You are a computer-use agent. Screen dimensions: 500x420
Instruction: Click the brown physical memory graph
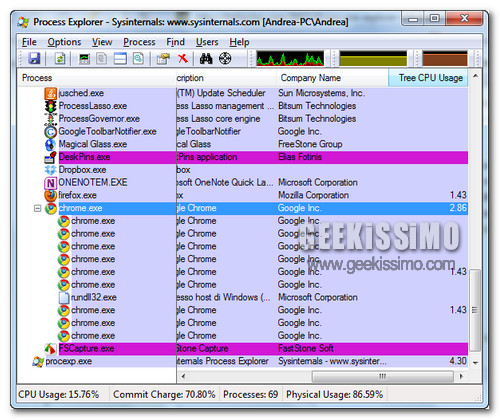tap(445, 59)
